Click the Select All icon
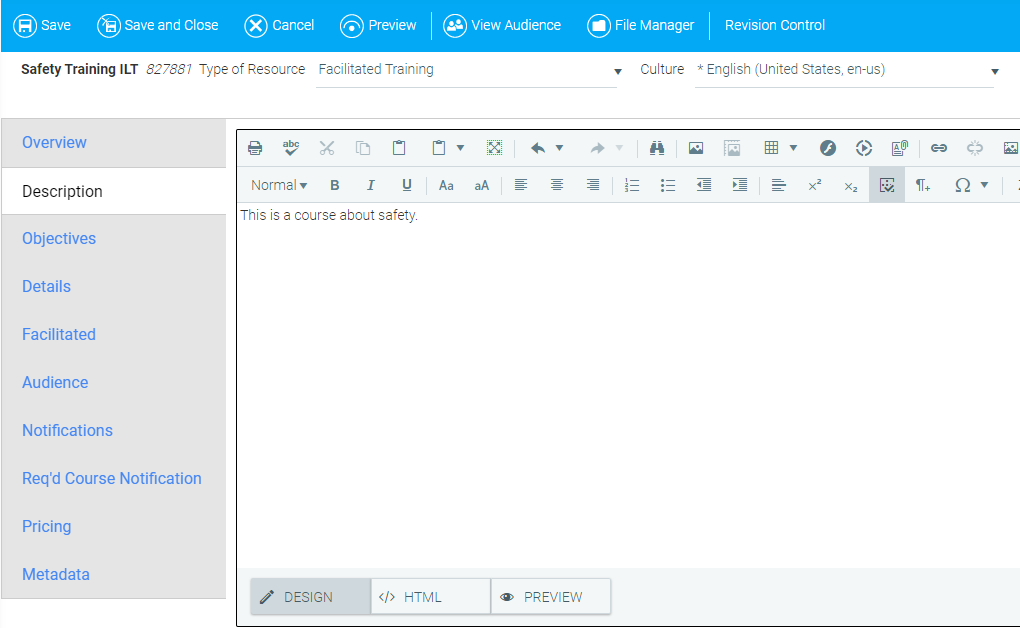 click(494, 148)
